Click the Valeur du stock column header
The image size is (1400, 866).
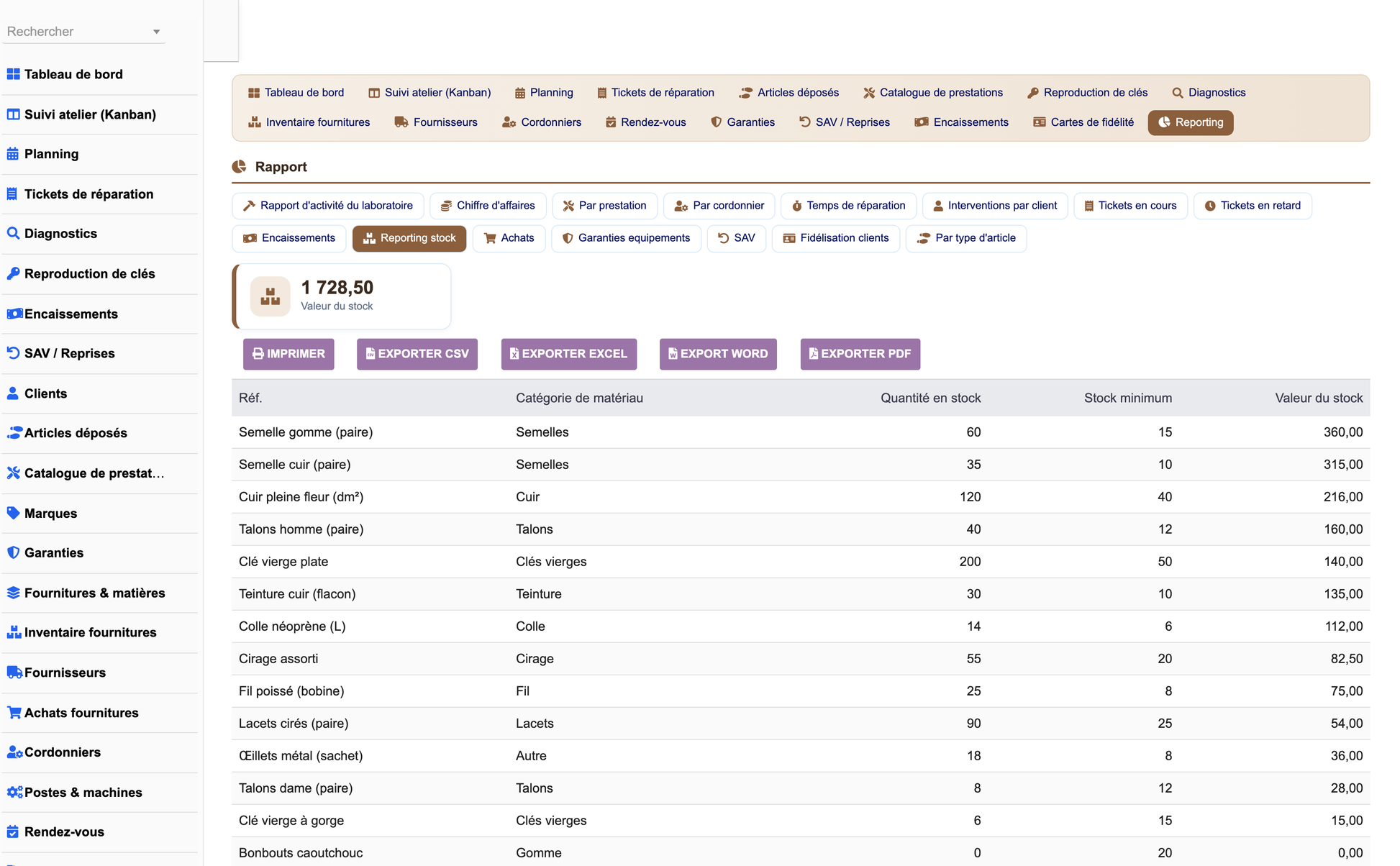1319,398
